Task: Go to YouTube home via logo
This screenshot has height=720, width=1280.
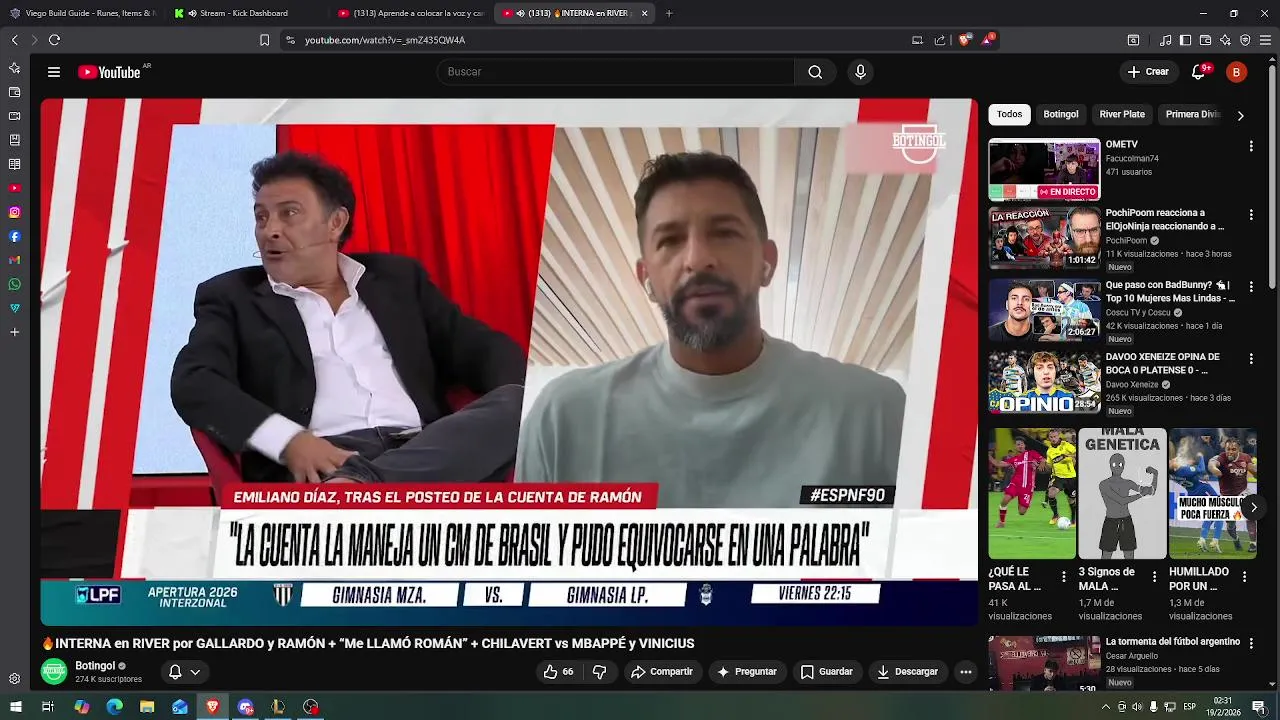Action: [x=109, y=72]
